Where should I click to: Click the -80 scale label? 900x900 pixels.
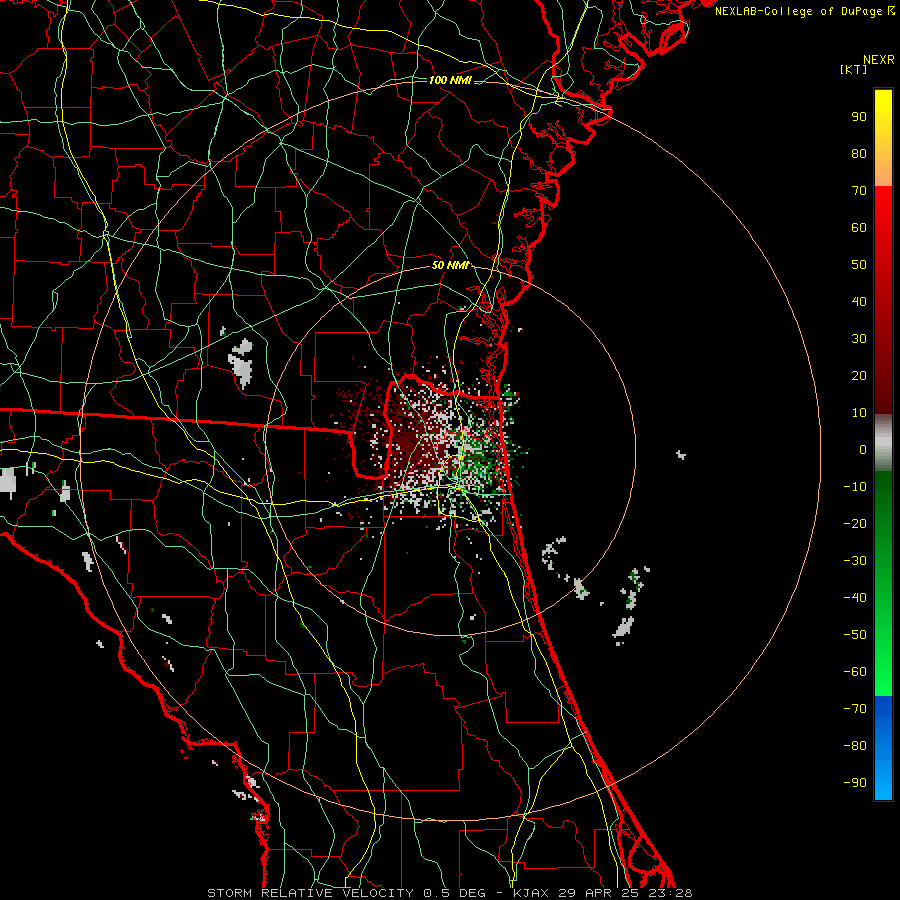pos(855,746)
